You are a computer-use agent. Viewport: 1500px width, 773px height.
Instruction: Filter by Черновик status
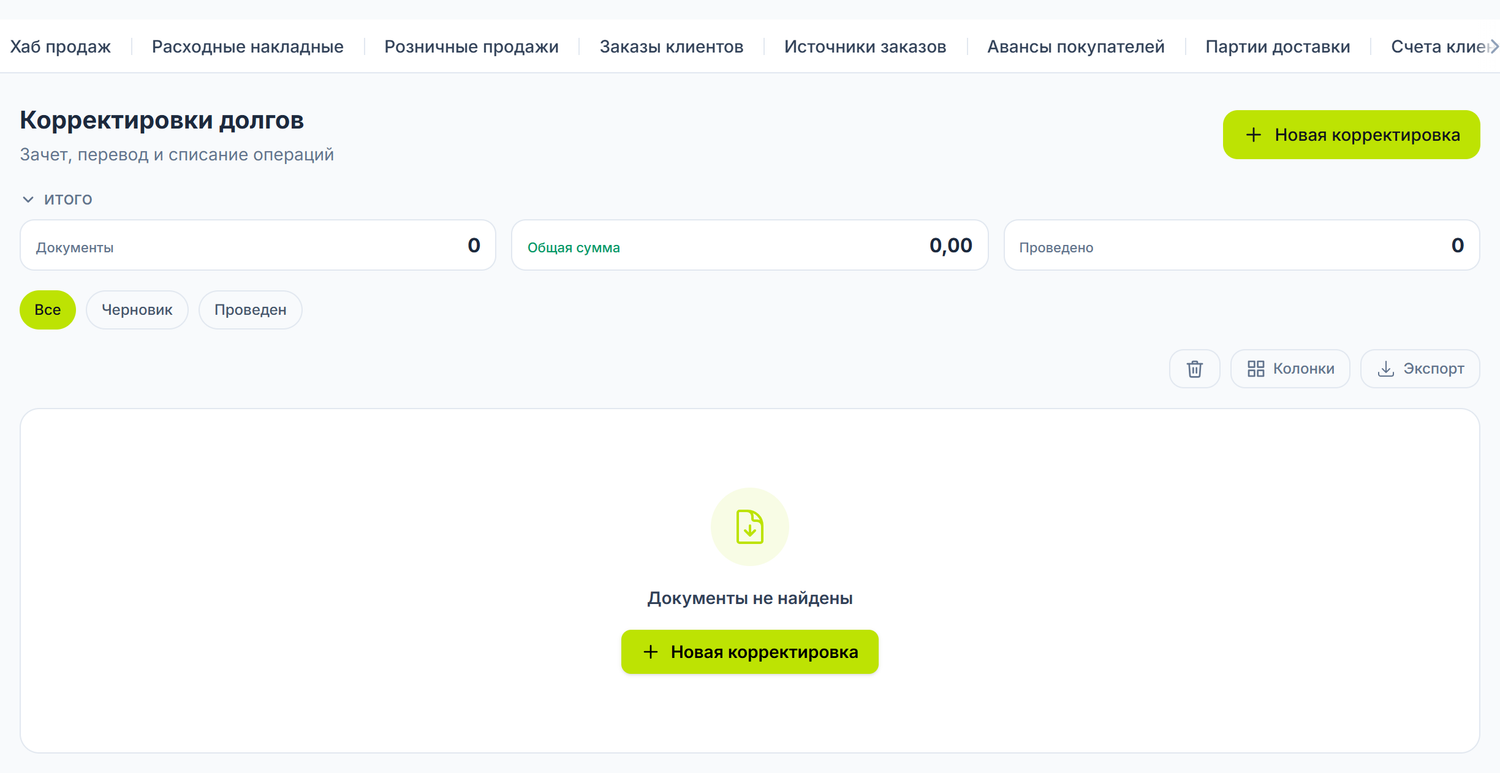pyautogui.click(x=137, y=310)
